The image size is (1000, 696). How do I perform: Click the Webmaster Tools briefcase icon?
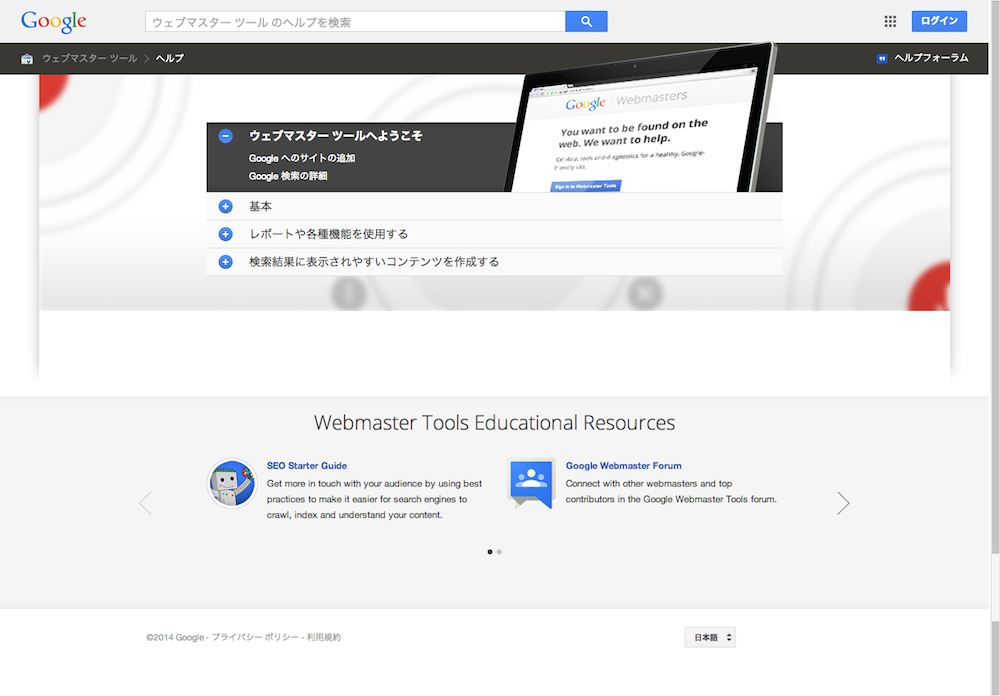(x=27, y=59)
